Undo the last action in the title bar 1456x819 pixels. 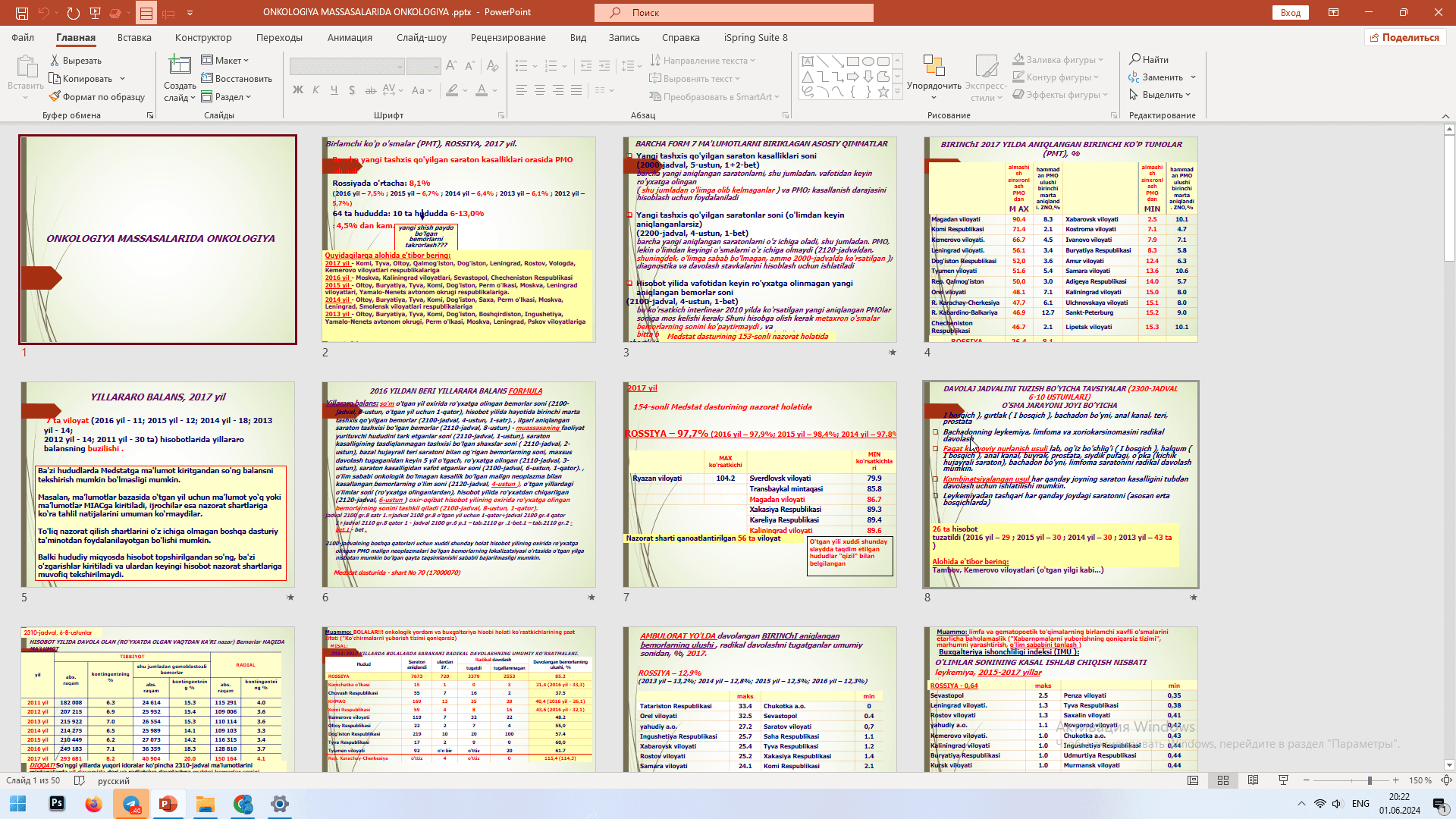(43, 13)
